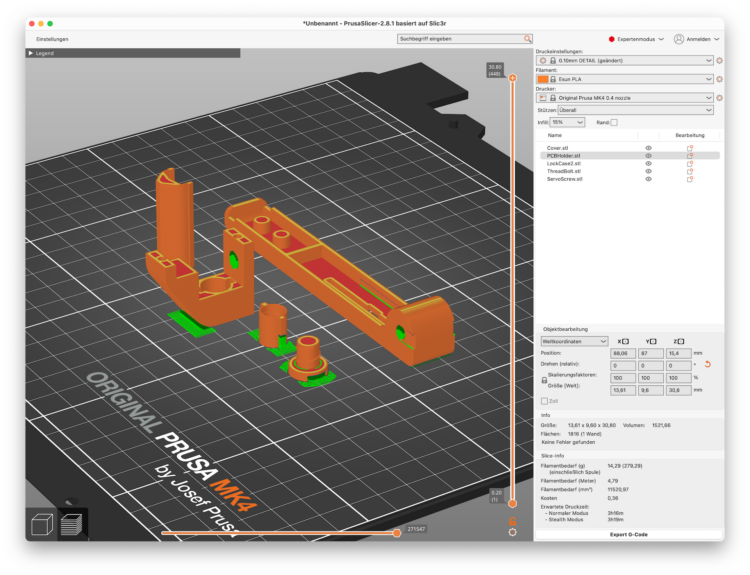Open filament settings gear next to Esun PLA
This screenshot has width=750, height=575.
click(719, 79)
